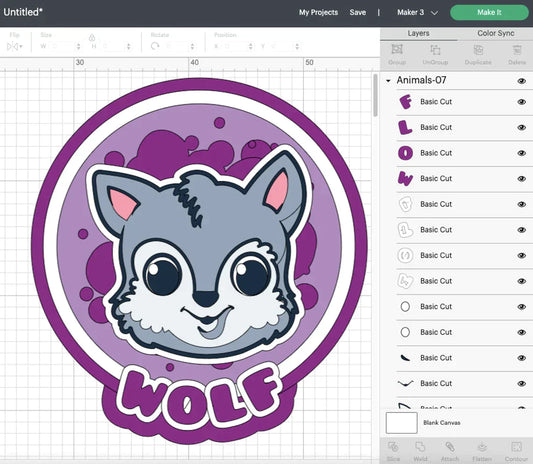Screen dimensions: 533x464
Task: Select the purple F letter layer thumbnail
Action: click(x=405, y=102)
